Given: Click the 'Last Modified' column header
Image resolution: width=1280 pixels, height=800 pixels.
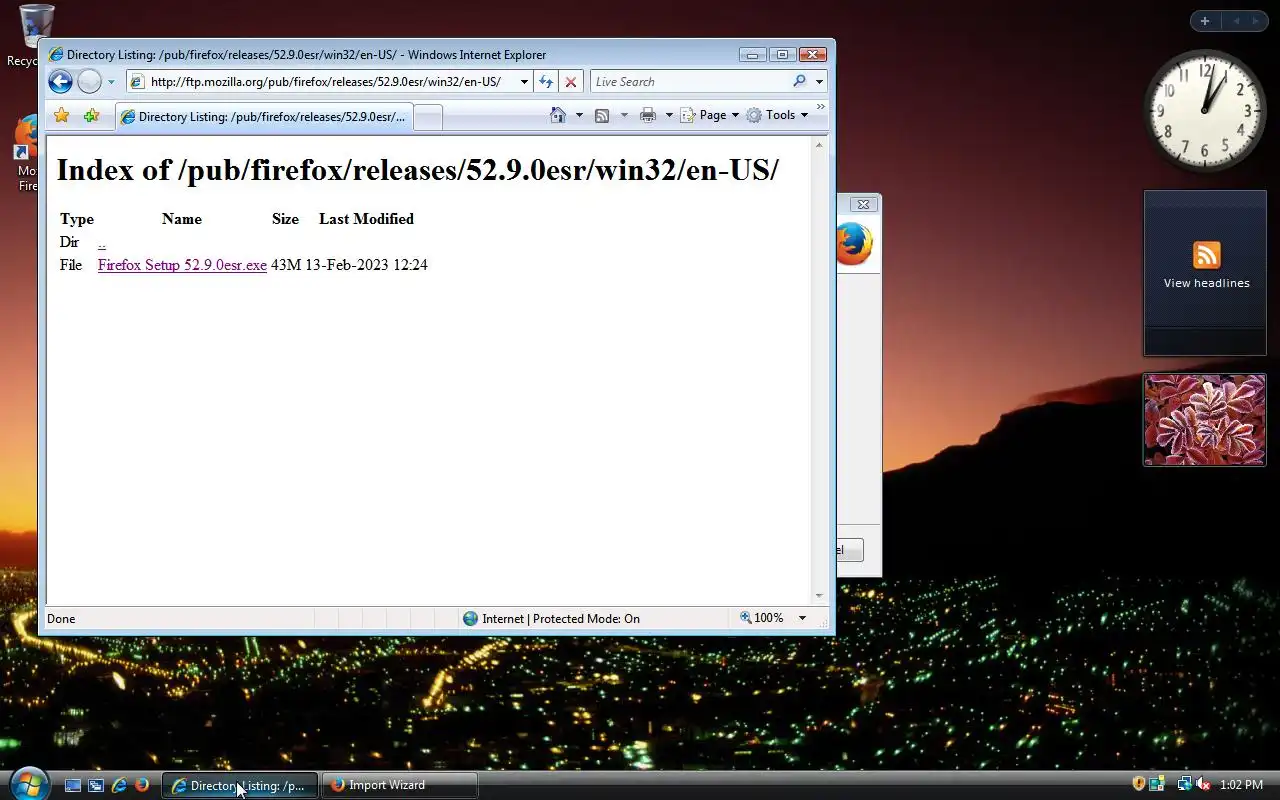Looking at the screenshot, I should (366, 219).
